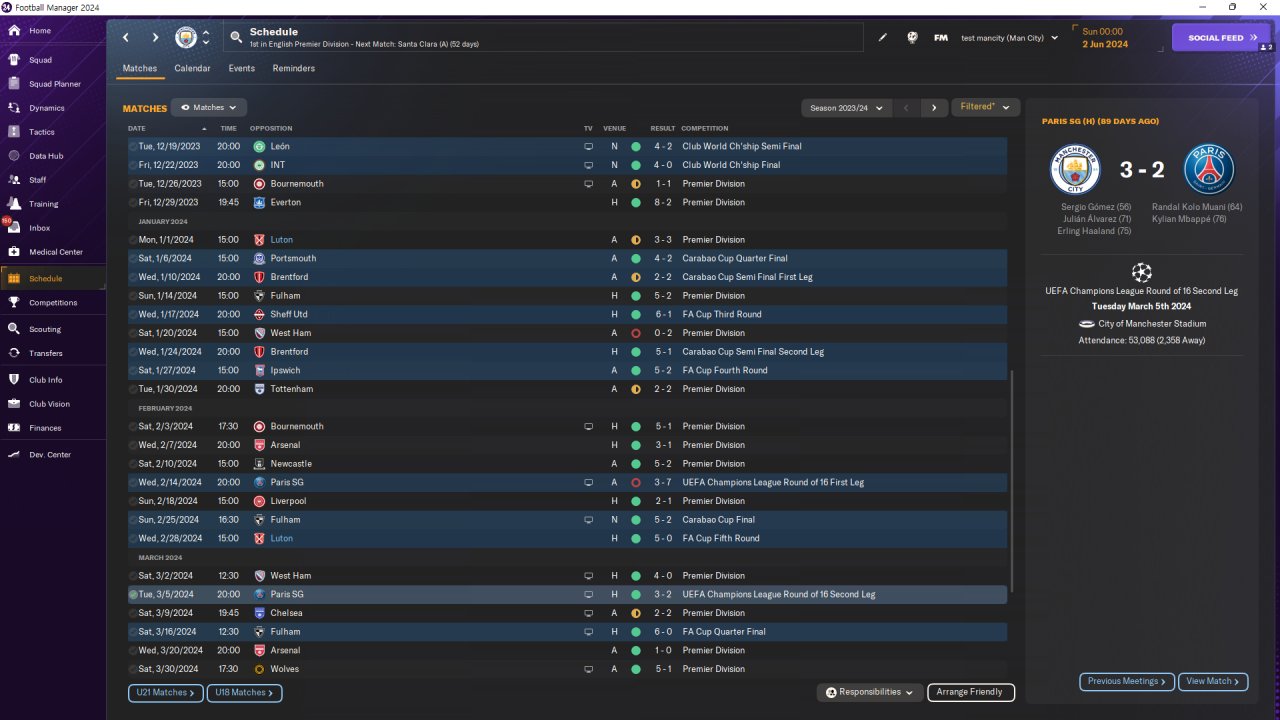Click Arrange Friendly button
Viewport: 1280px width, 720px height.
971,692
